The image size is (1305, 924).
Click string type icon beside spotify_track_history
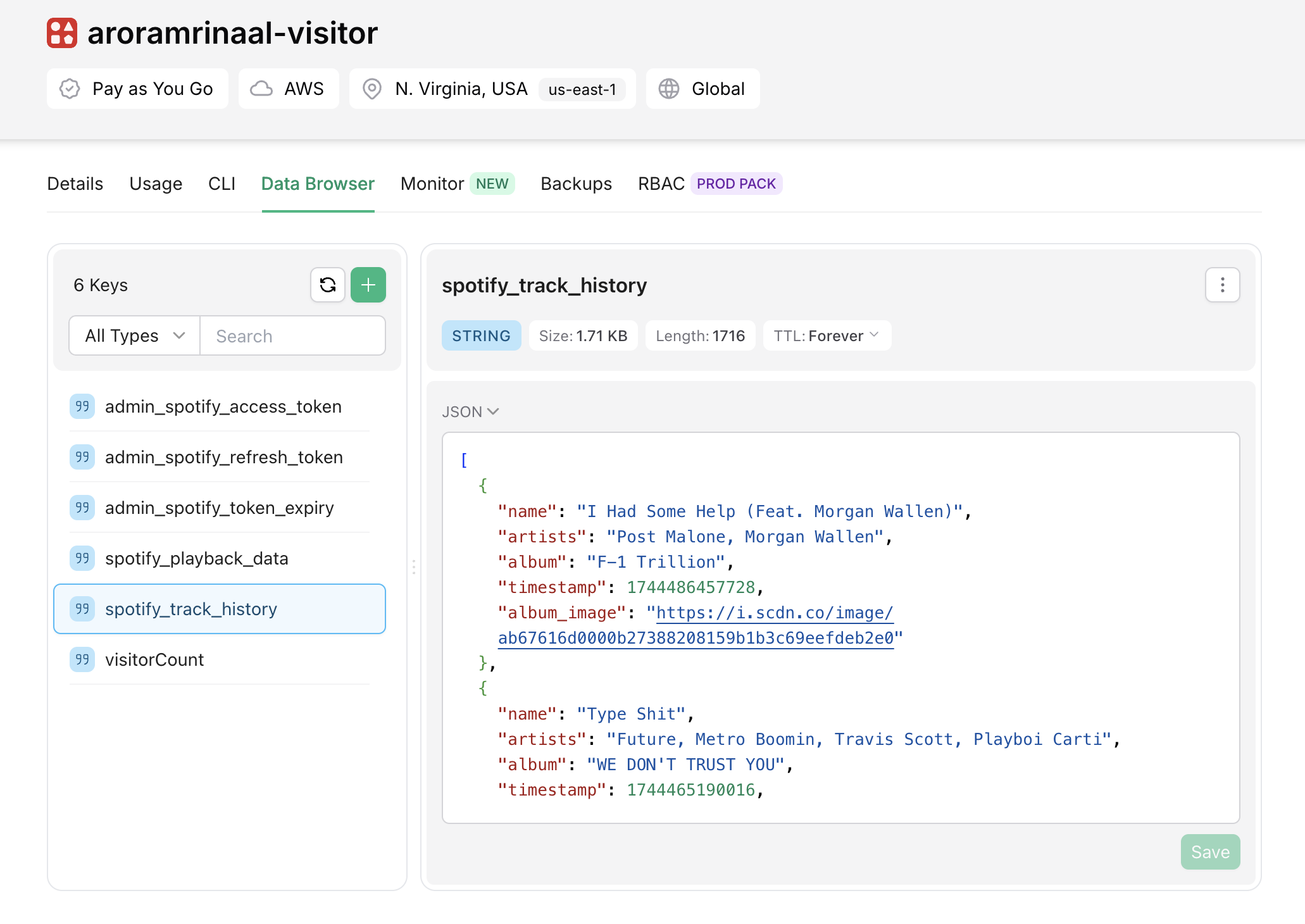(82, 609)
